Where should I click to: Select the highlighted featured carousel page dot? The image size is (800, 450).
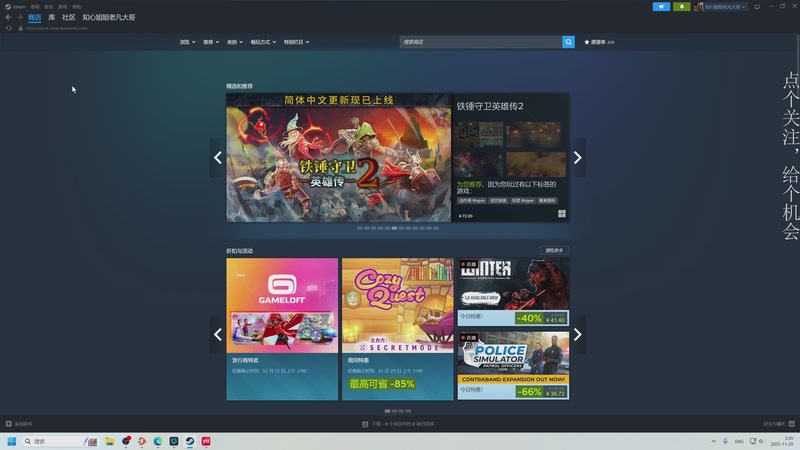(394, 228)
